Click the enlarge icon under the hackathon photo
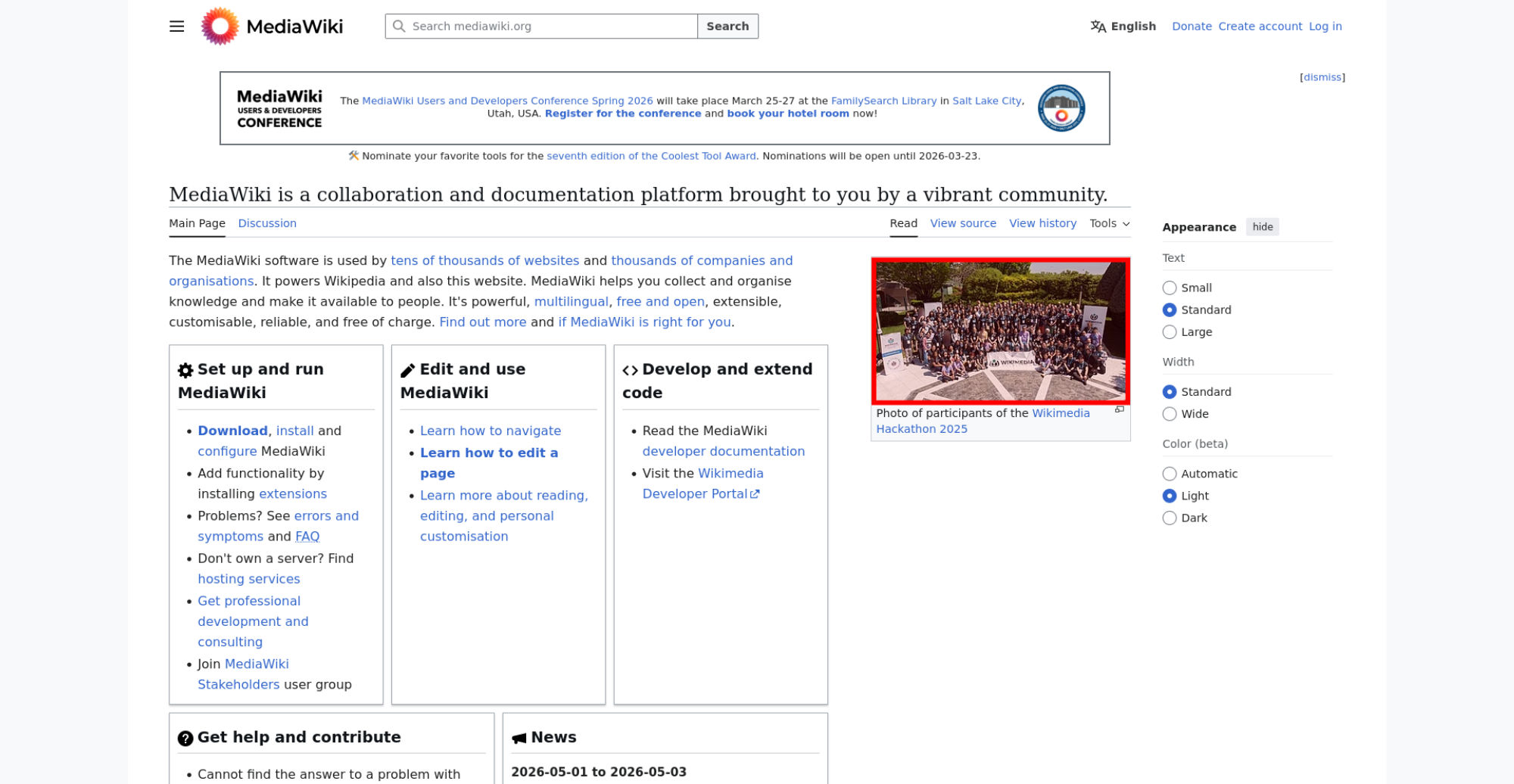The image size is (1514, 784). tap(1119, 409)
